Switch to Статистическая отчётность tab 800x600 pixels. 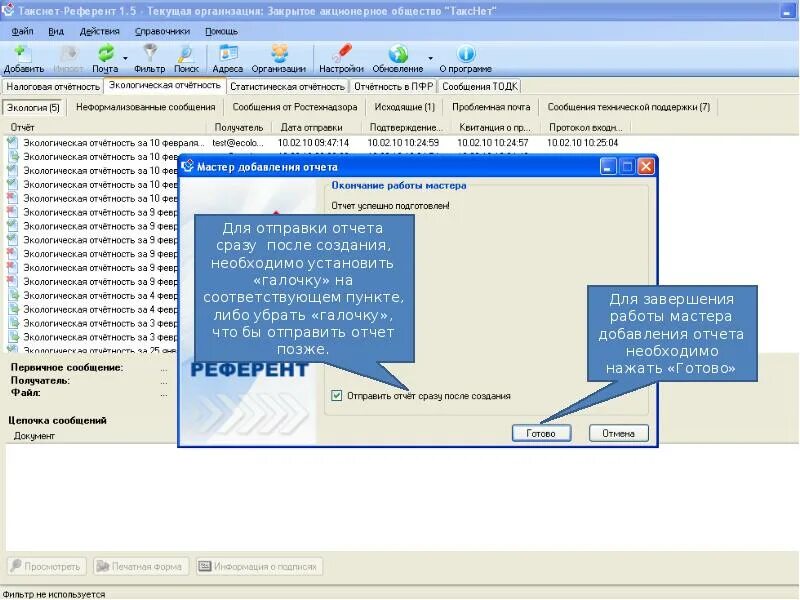click(x=287, y=87)
